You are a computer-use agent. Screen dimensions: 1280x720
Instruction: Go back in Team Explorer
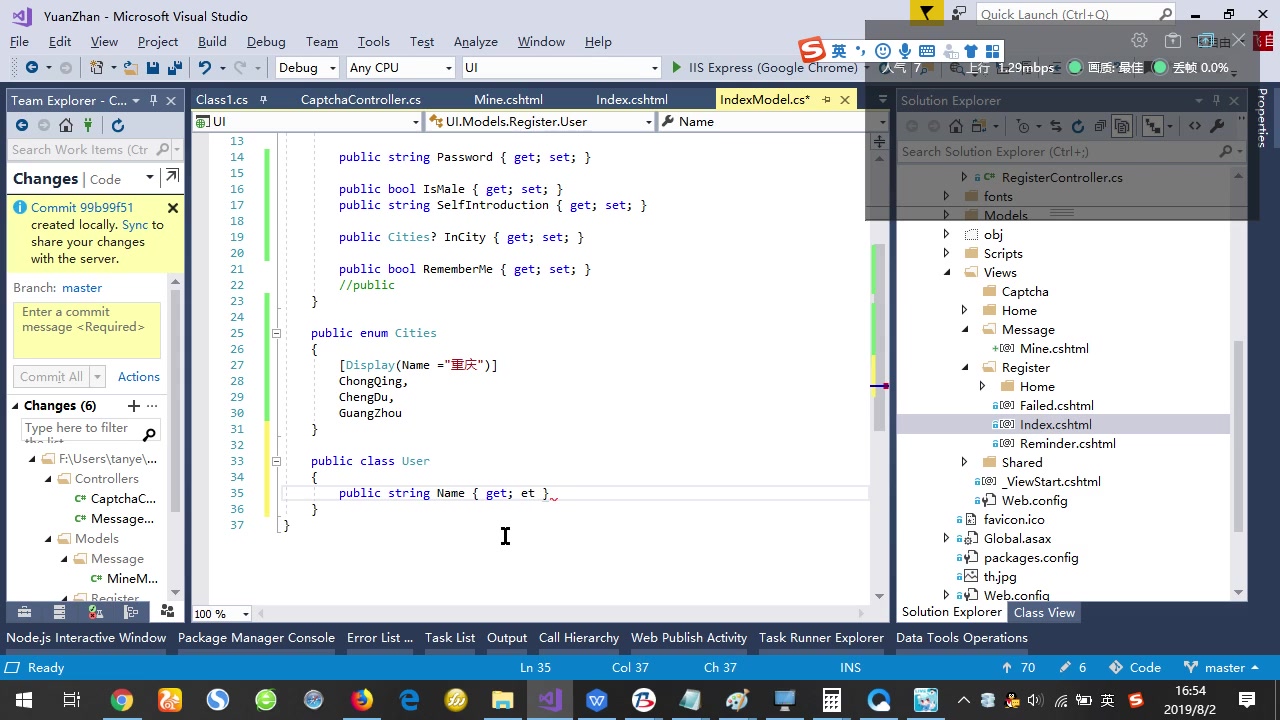[x=22, y=125]
